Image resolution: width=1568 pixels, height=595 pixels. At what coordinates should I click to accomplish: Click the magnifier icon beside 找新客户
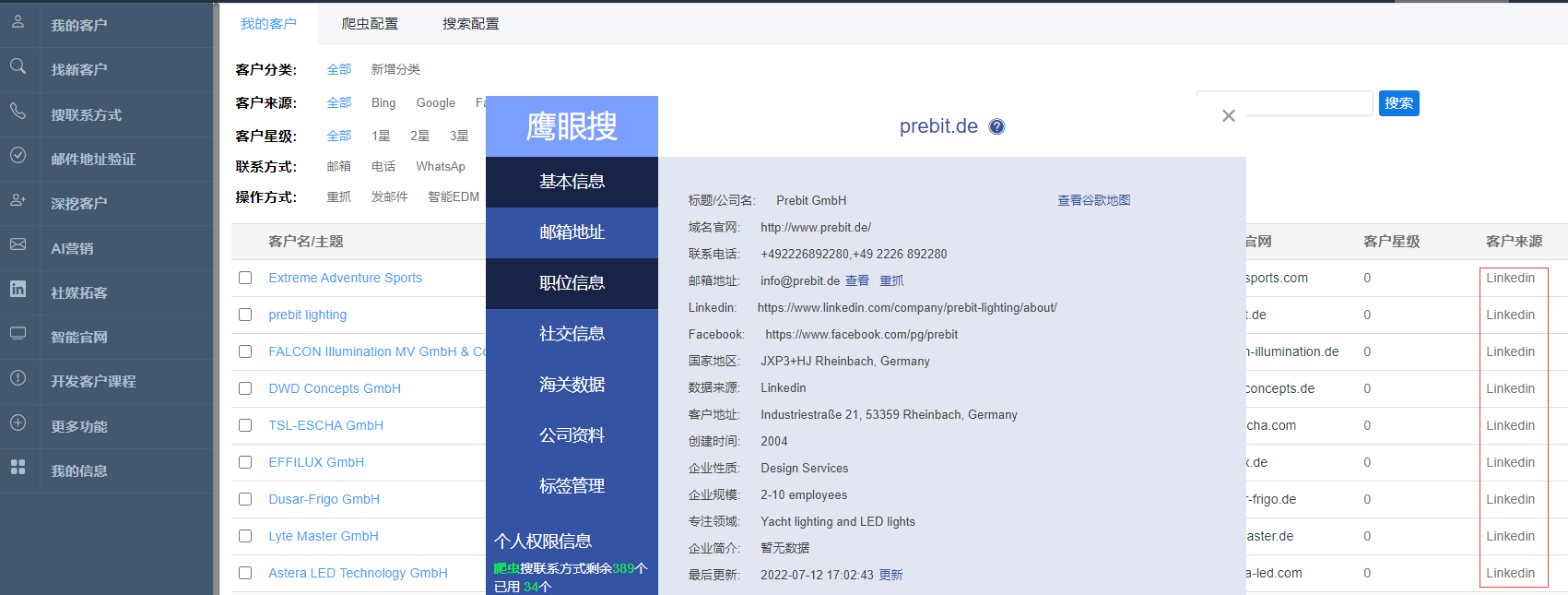pos(18,66)
